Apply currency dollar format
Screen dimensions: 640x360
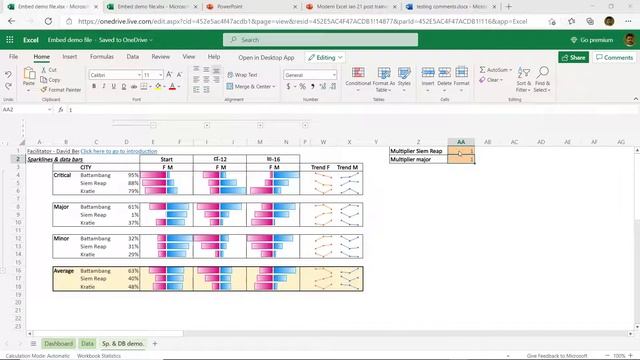click(288, 86)
